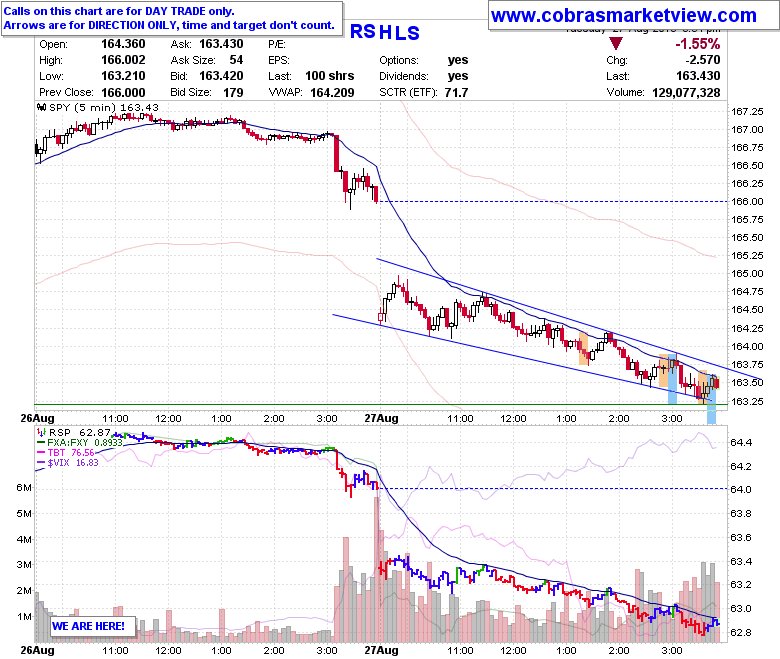The height and width of the screenshot is (659, 780).
Task: Click the Volume value 129,077,328
Action: coord(686,93)
